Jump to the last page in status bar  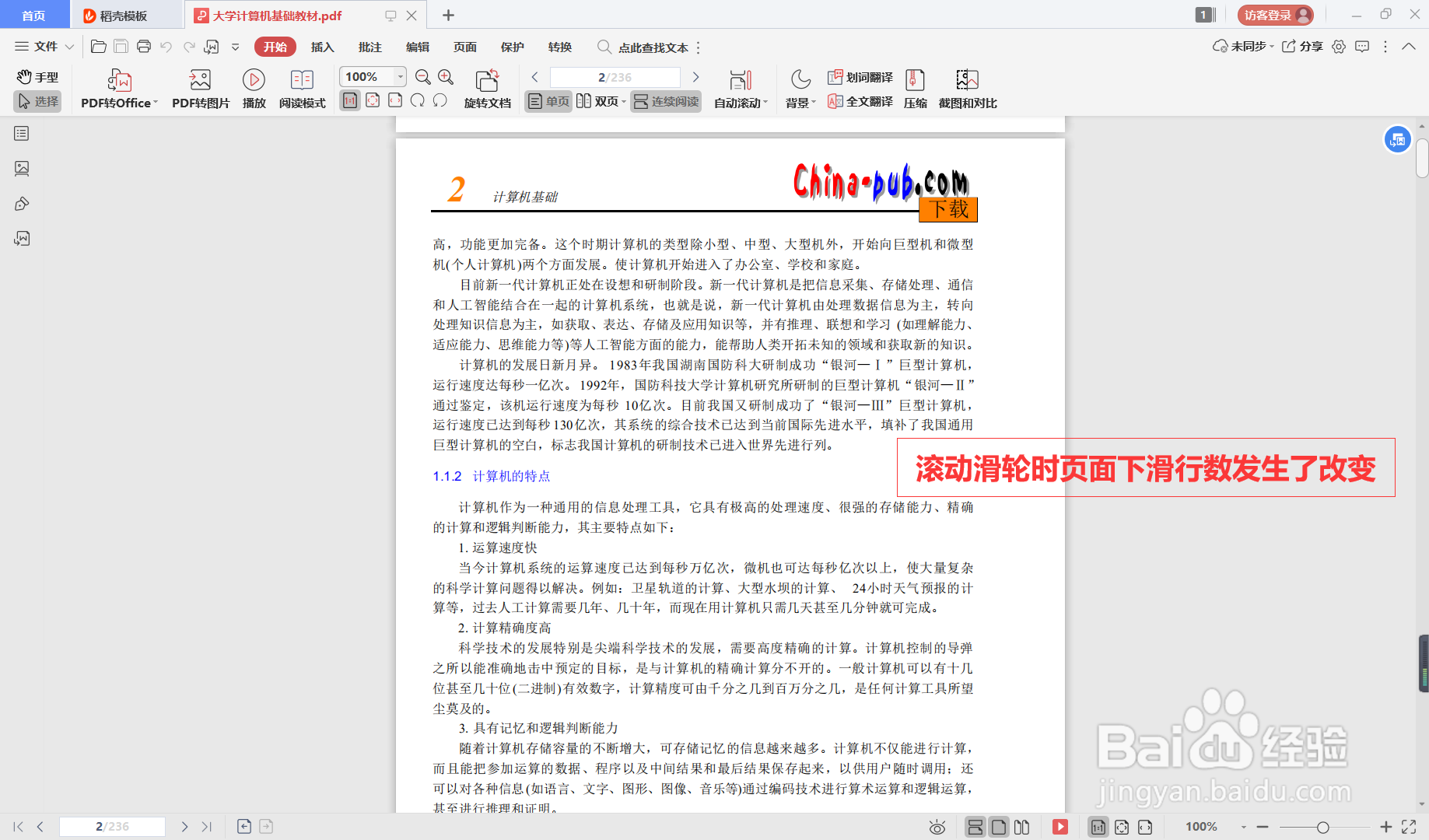coord(207,827)
